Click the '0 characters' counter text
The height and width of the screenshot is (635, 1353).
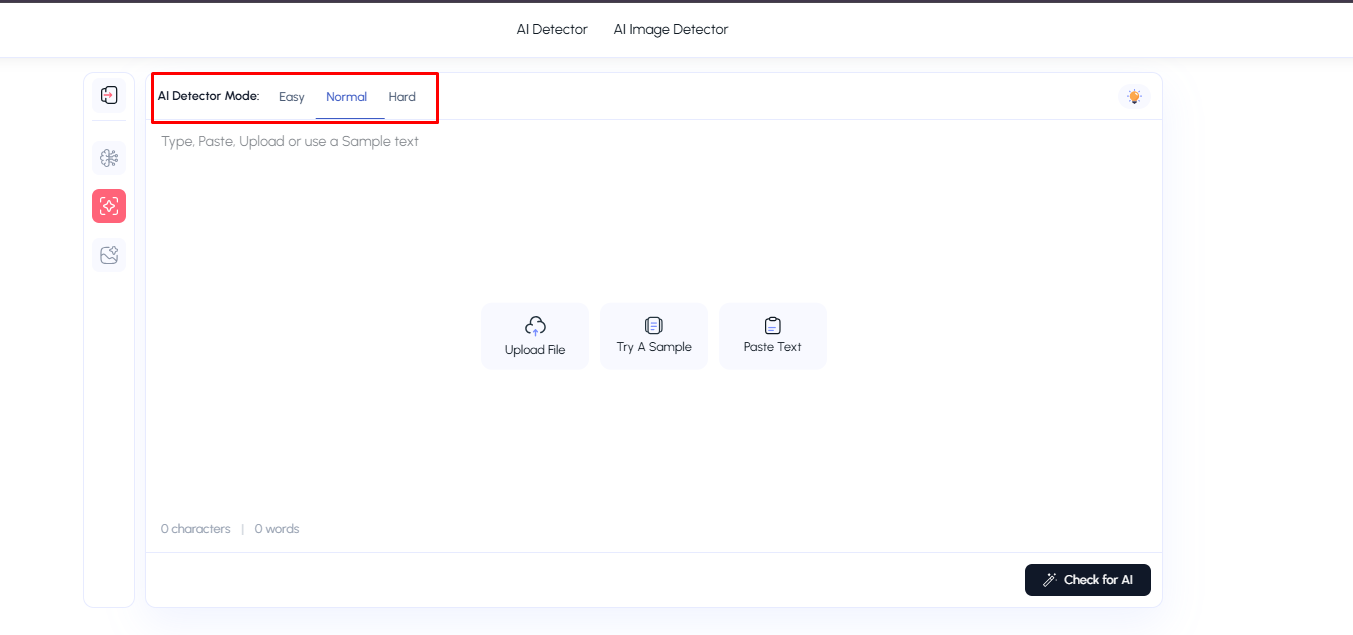coord(196,529)
